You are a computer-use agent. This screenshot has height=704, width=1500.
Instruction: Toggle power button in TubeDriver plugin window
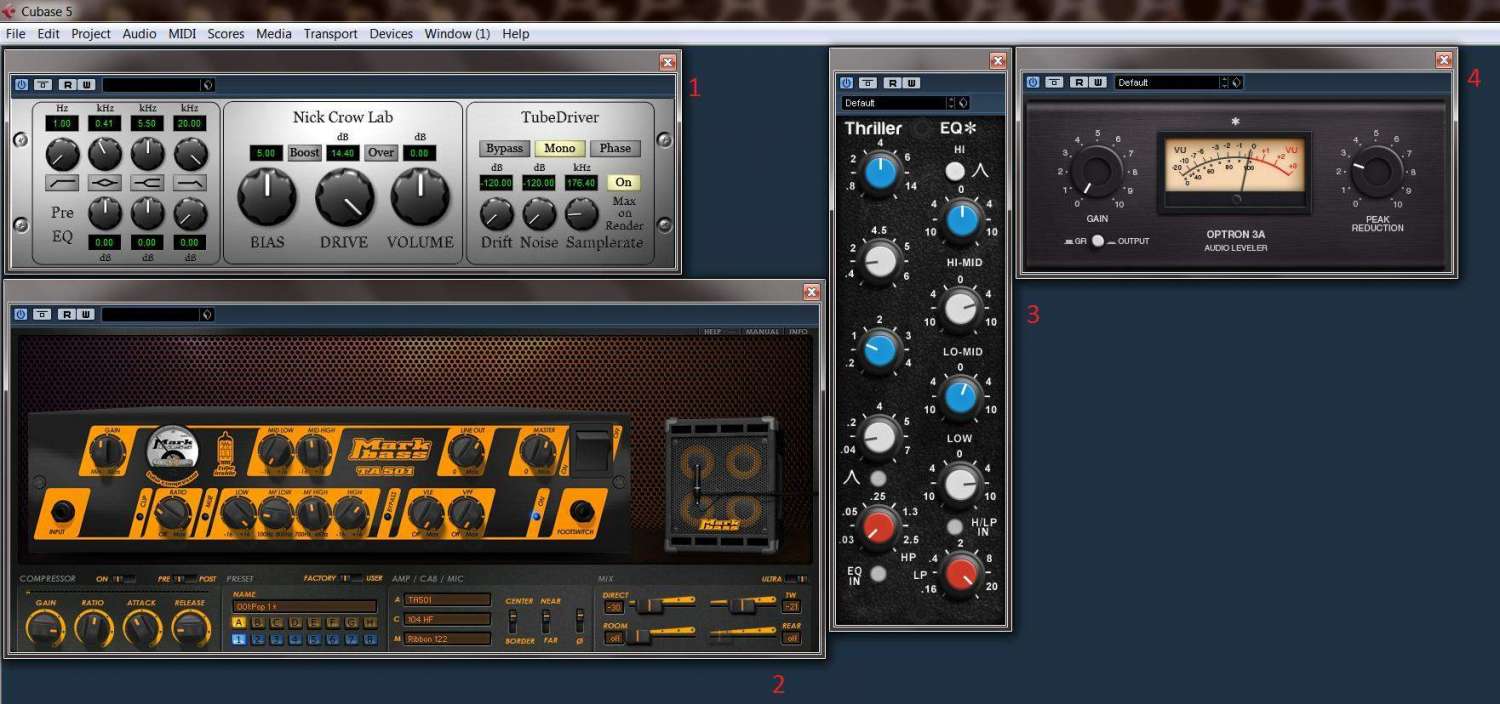click(x=21, y=85)
